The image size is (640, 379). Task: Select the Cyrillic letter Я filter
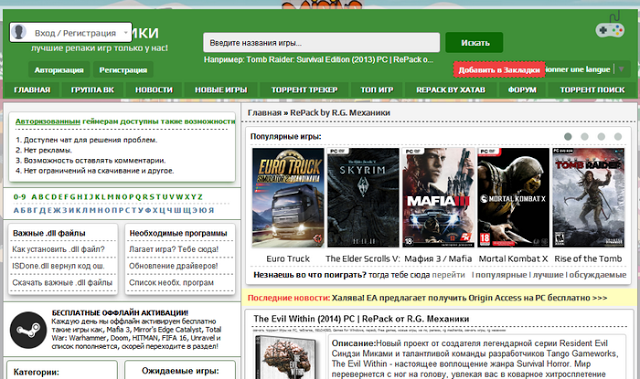(211, 211)
